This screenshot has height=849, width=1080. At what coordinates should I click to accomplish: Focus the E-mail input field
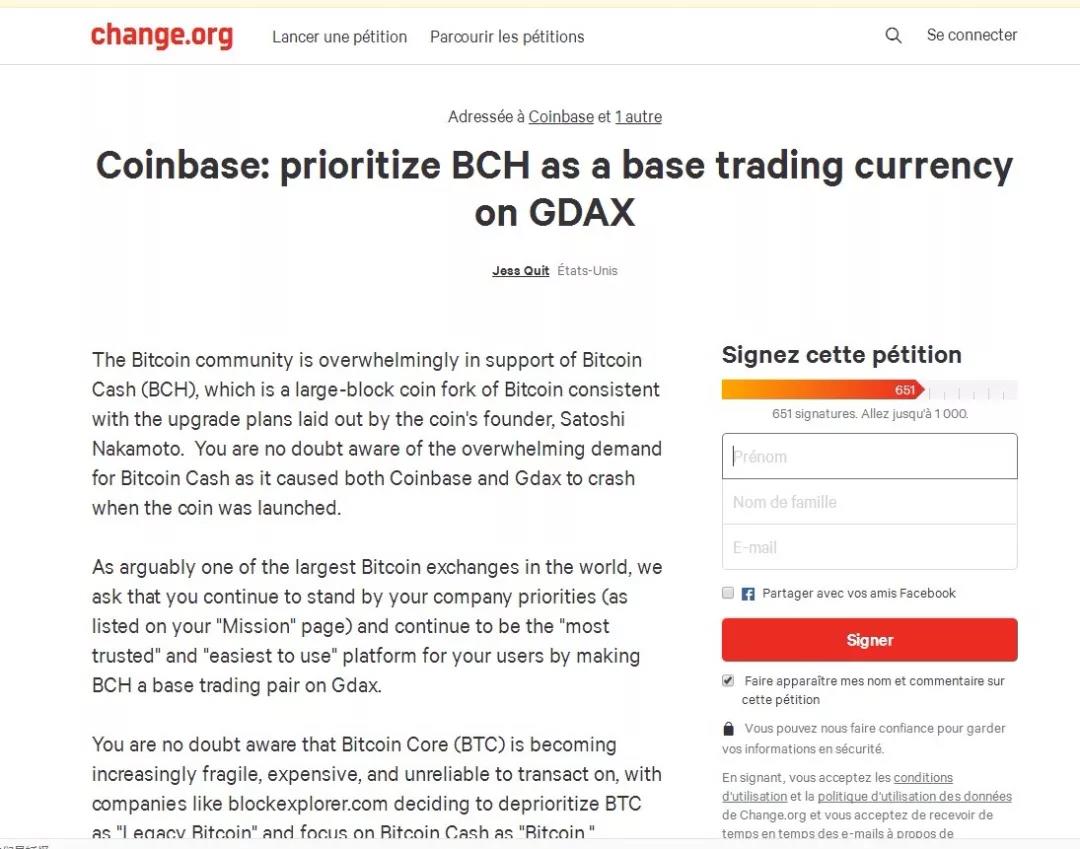point(869,547)
